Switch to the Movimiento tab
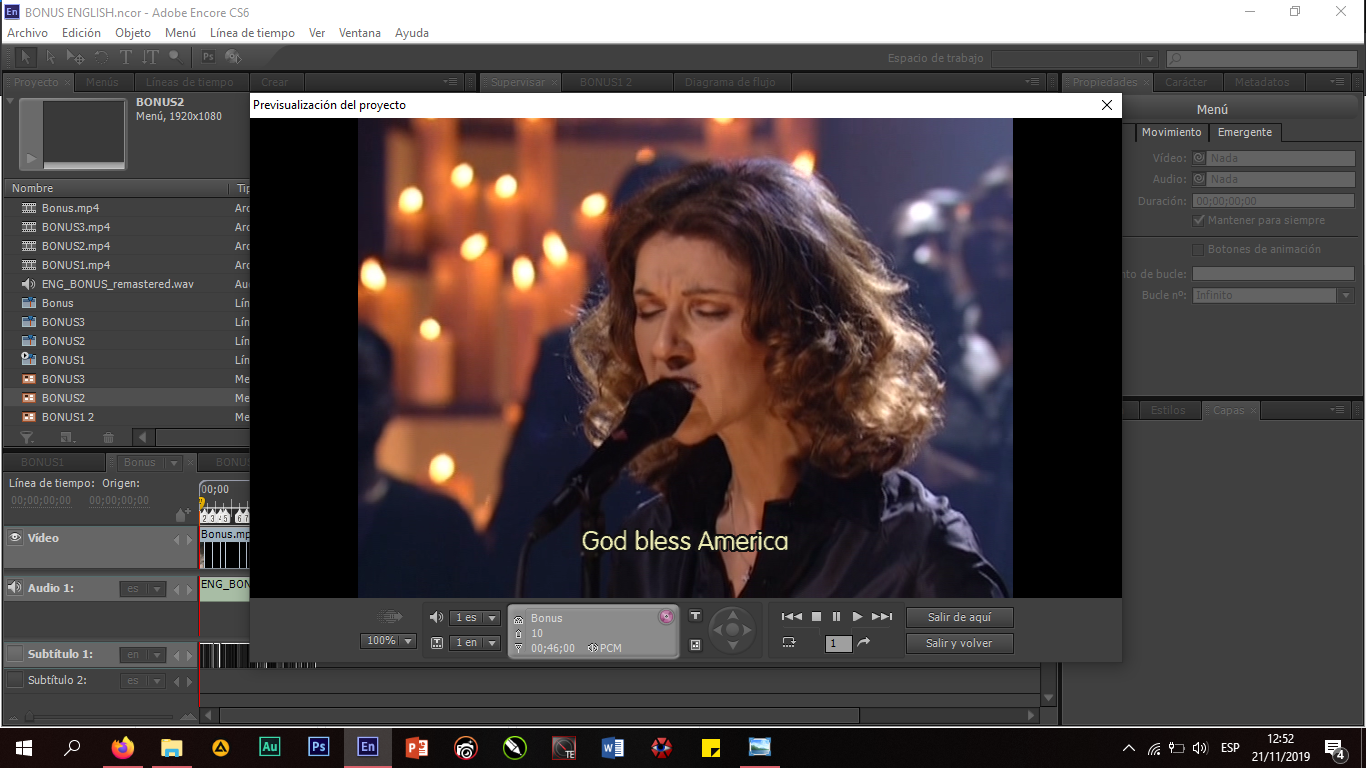Image resolution: width=1366 pixels, height=768 pixels. [x=1172, y=132]
